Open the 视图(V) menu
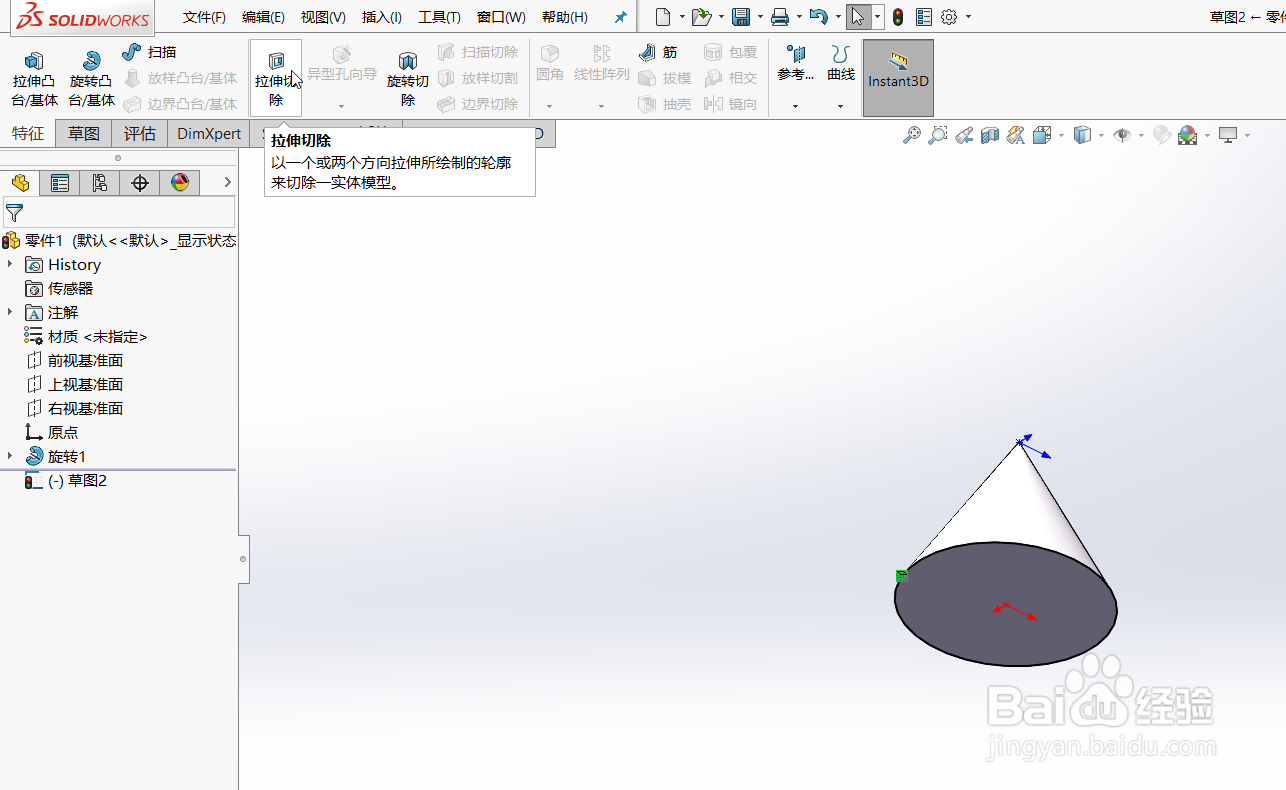Screen dimensions: 1286x790 [323, 17]
